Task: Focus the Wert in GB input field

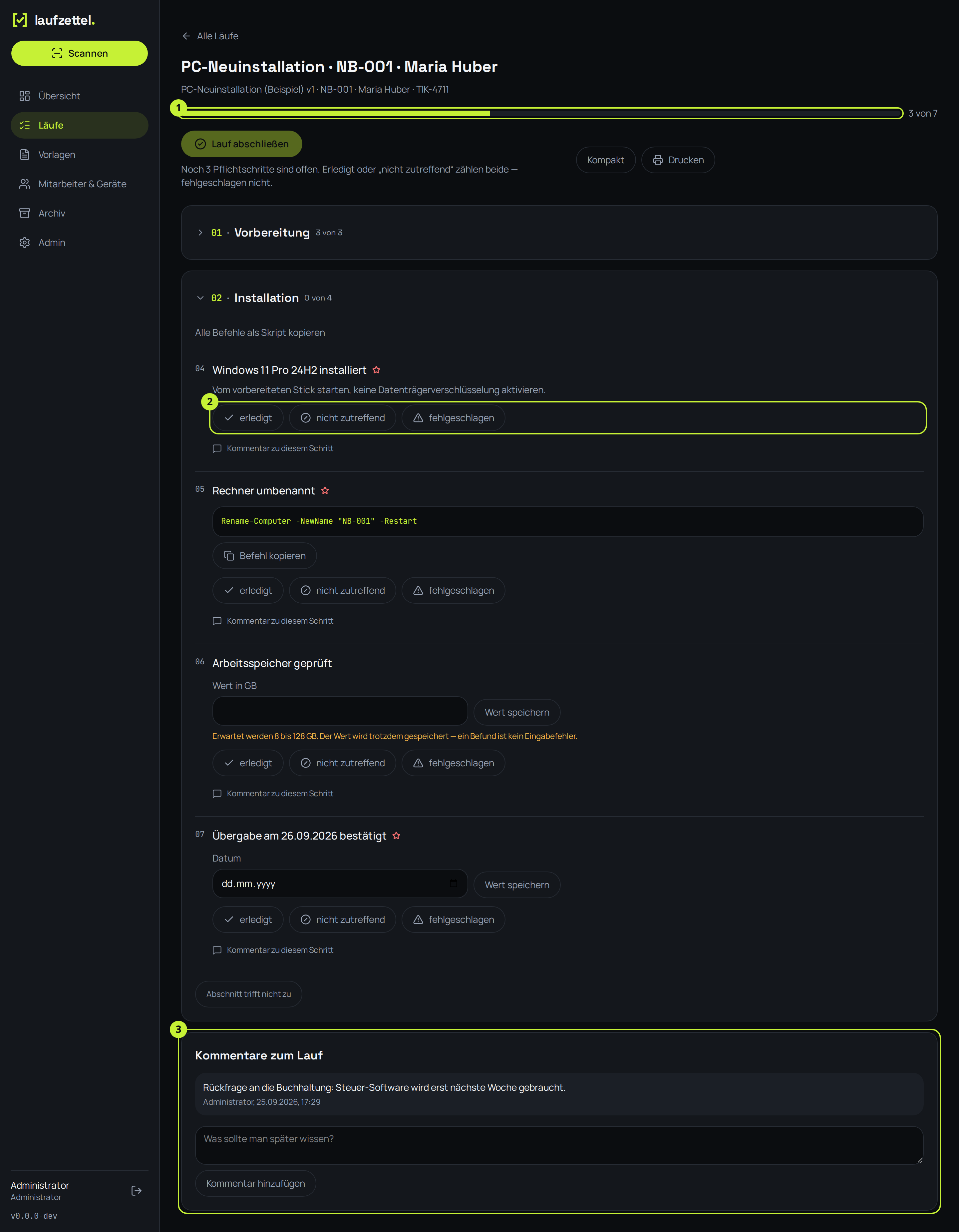Action: [340, 711]
